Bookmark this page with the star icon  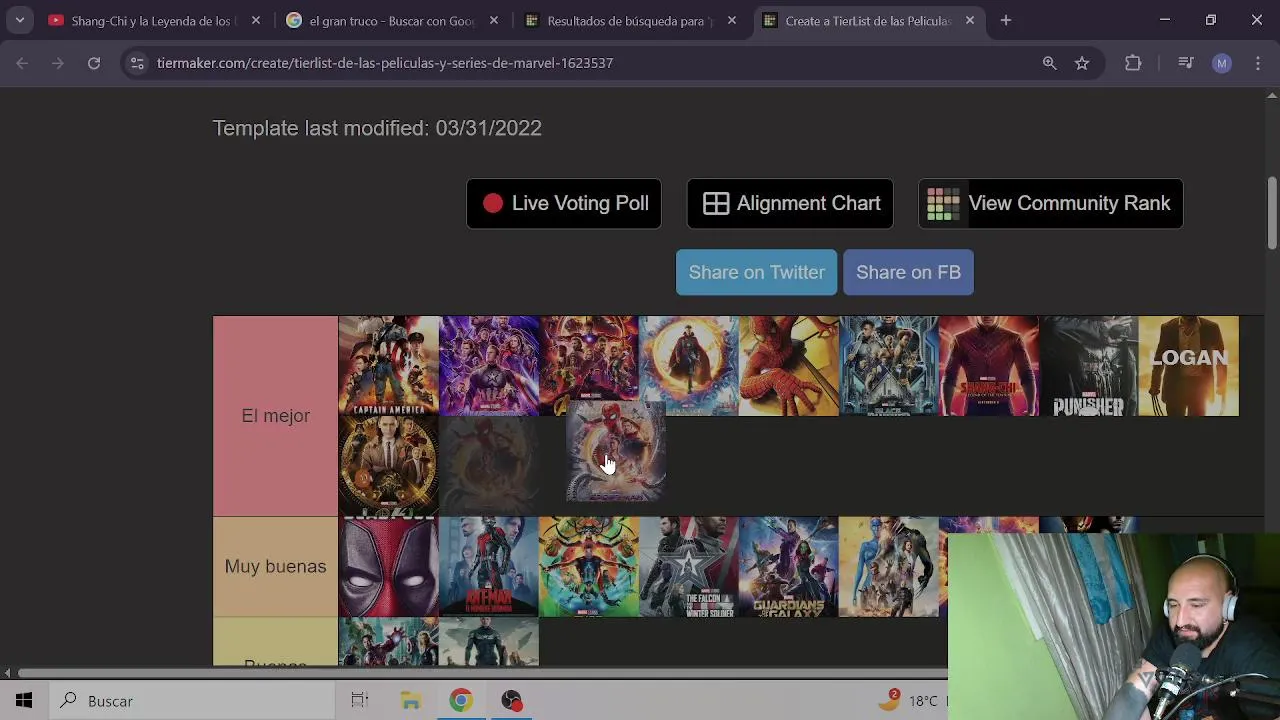pos(1082,63)
